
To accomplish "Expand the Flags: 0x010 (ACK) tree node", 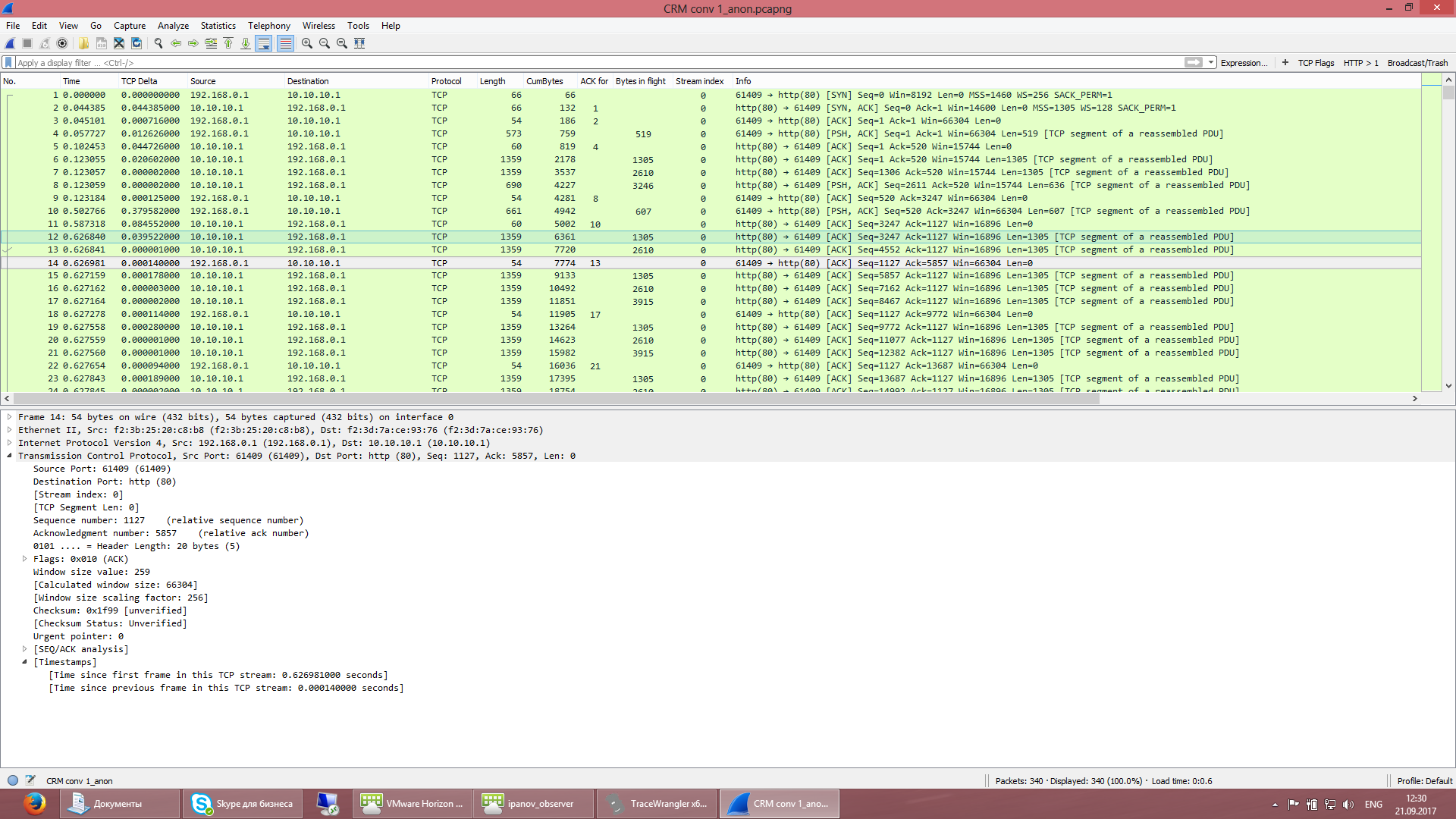I will click(25, 559).
